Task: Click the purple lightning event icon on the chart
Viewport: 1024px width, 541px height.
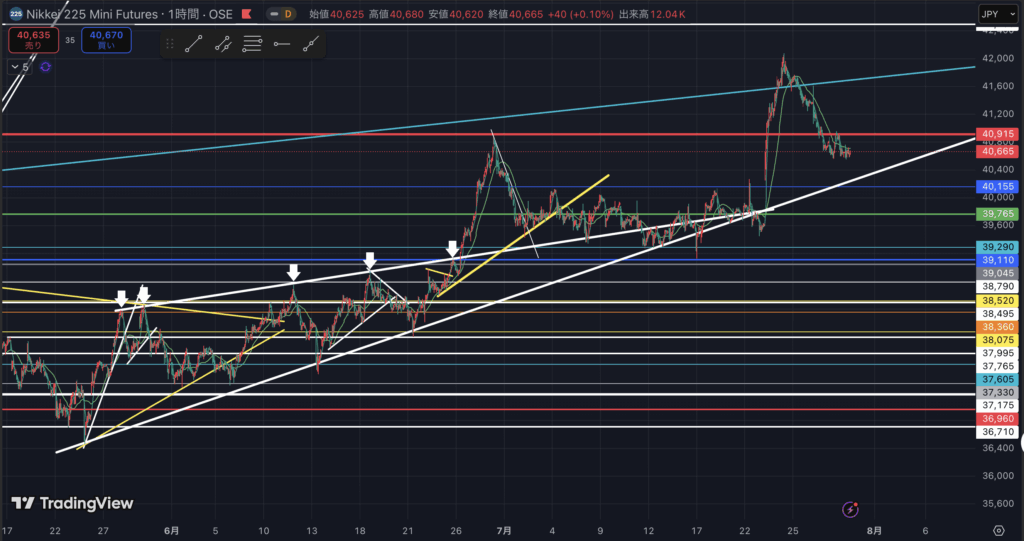Action: point(850,509)
